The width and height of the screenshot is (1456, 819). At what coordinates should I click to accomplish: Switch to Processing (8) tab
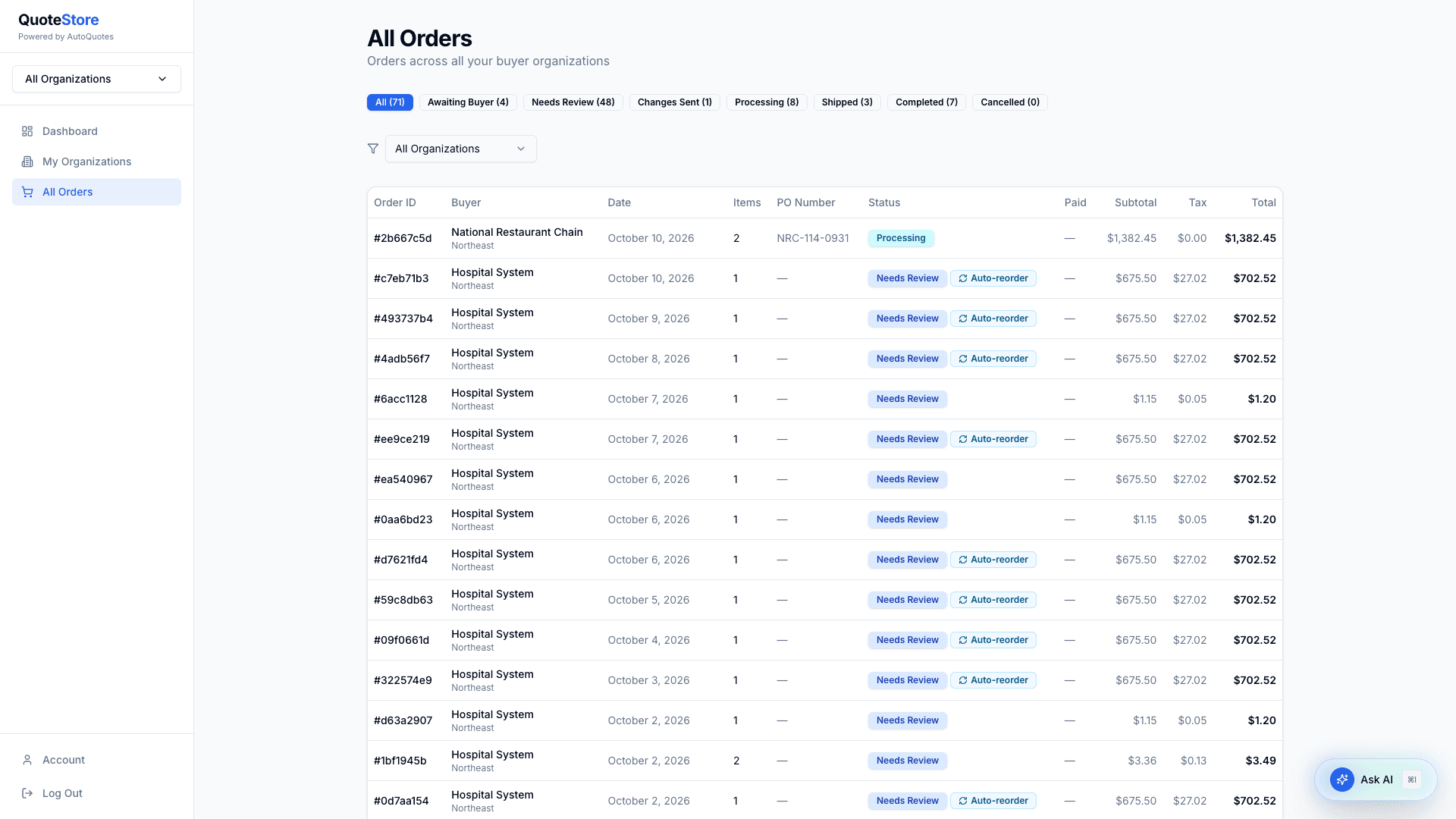767,102
